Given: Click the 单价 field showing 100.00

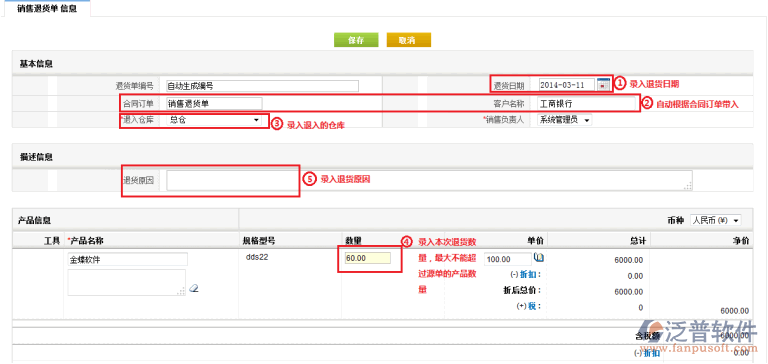Looking at the screenshot, I should tap(508, 259).
